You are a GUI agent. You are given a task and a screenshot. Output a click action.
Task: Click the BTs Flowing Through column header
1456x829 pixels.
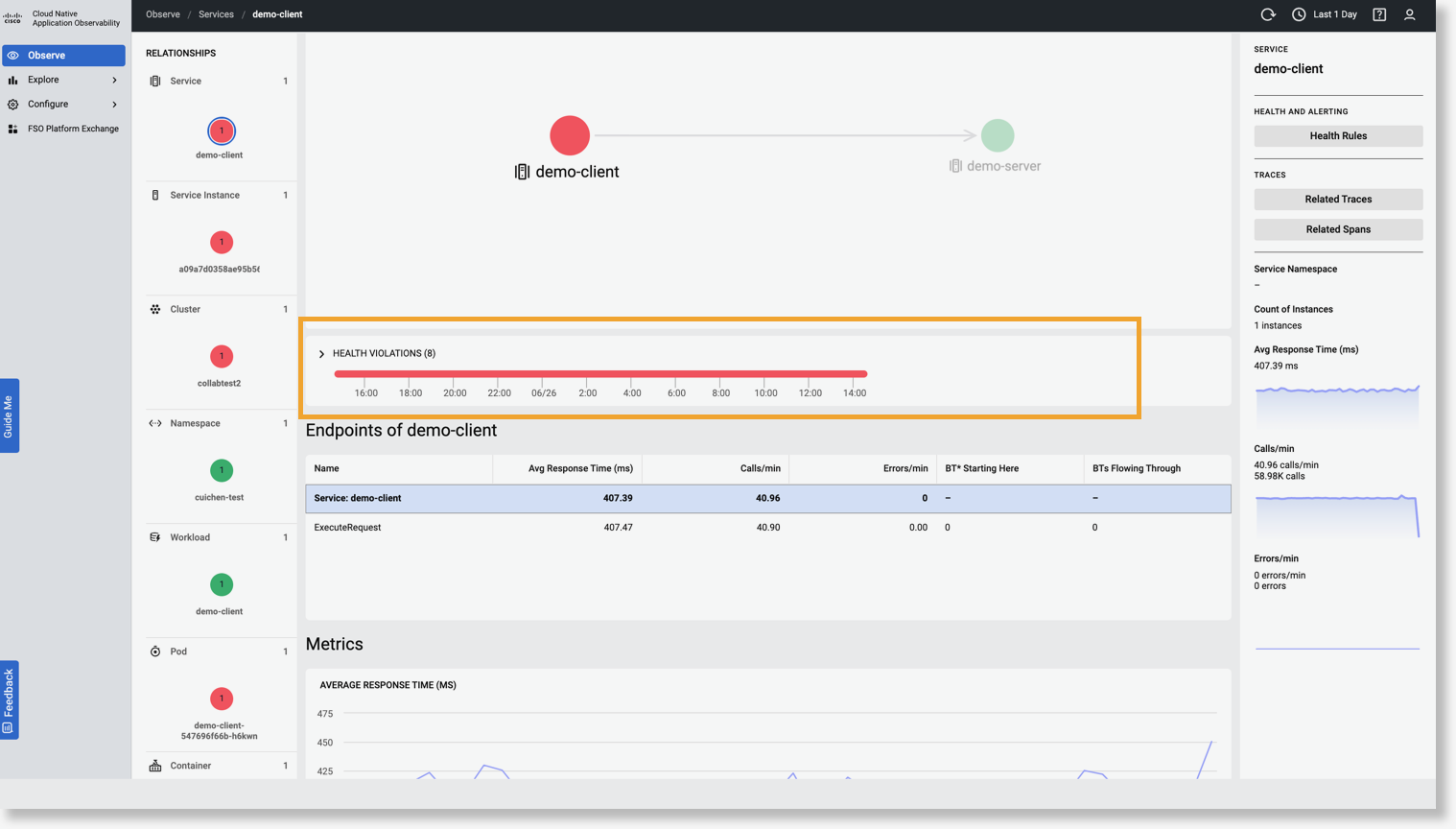(1158, 469)
